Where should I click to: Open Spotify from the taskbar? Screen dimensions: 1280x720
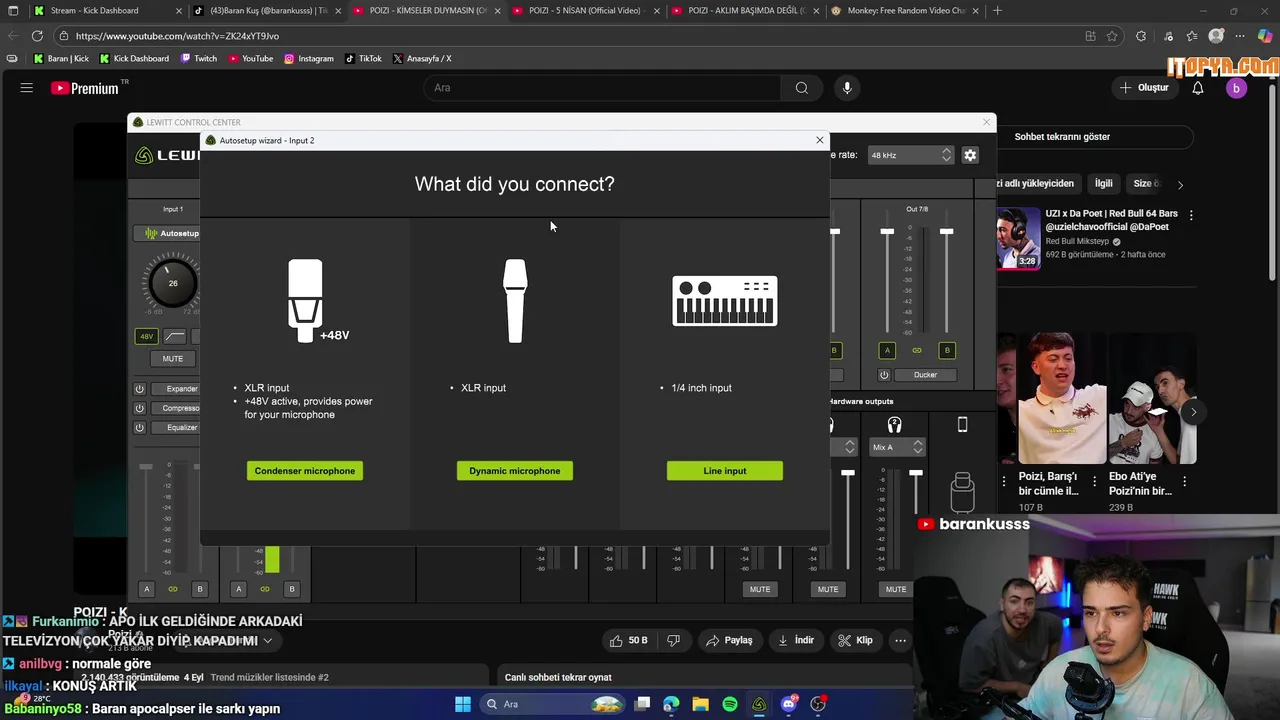point(730,704)
